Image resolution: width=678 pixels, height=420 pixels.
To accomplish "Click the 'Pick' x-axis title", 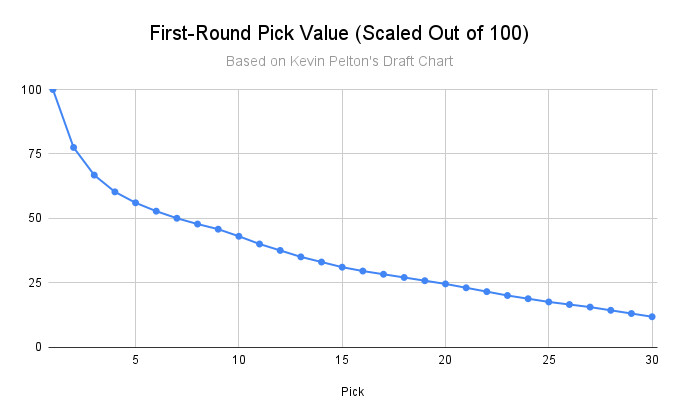I will point(351,391).
